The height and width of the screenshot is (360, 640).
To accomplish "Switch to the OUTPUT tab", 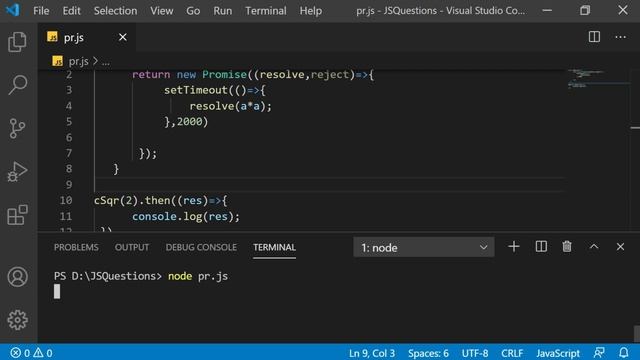I will (x=132, y=247).
